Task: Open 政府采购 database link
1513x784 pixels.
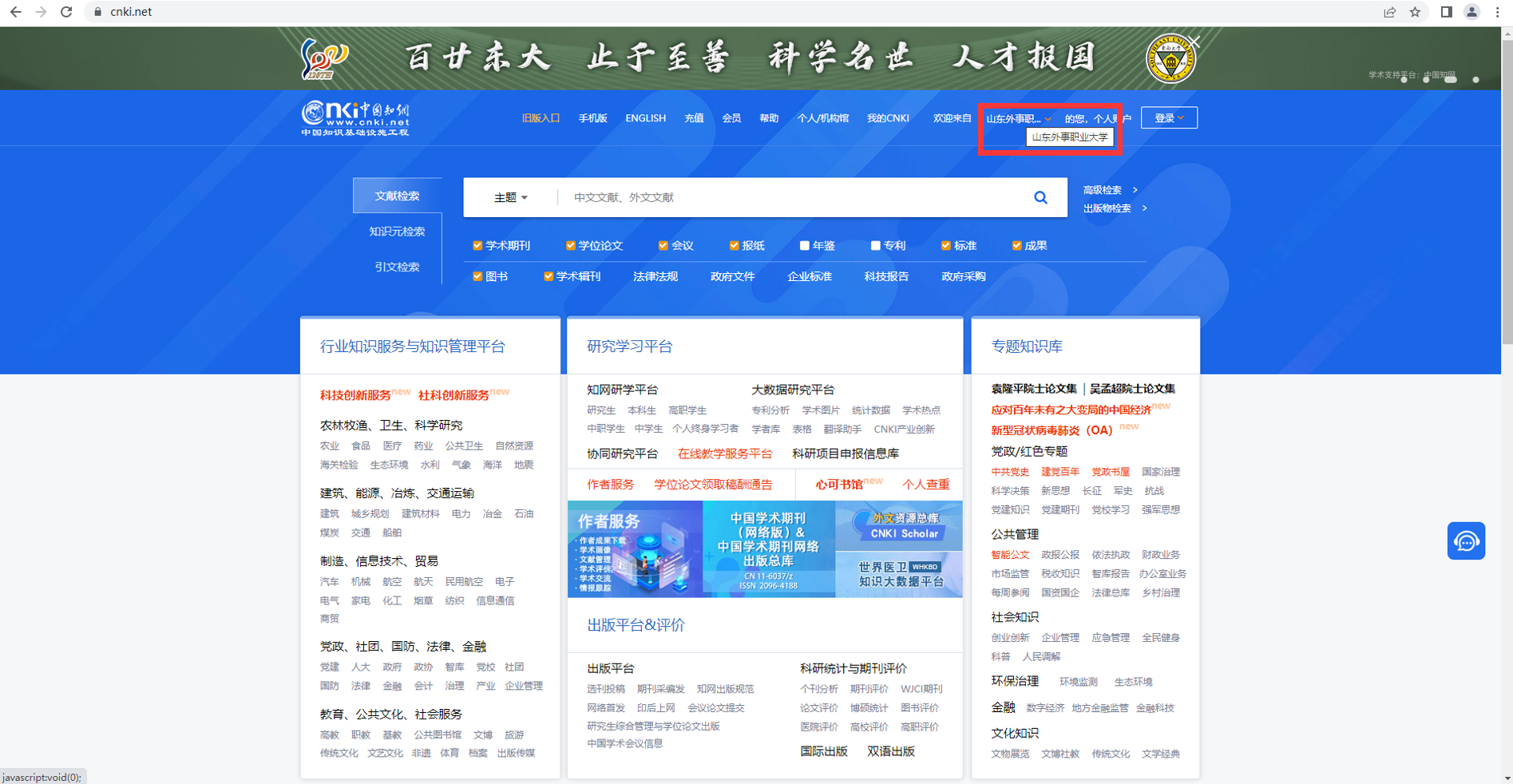Action: 964,276
